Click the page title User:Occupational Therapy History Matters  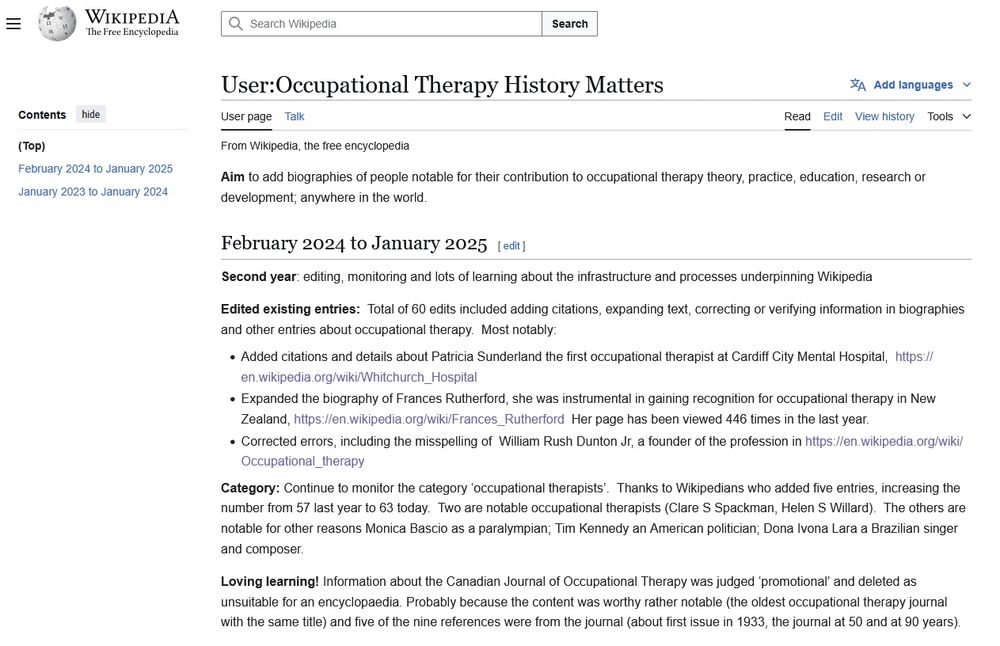(x=442, y=84)
